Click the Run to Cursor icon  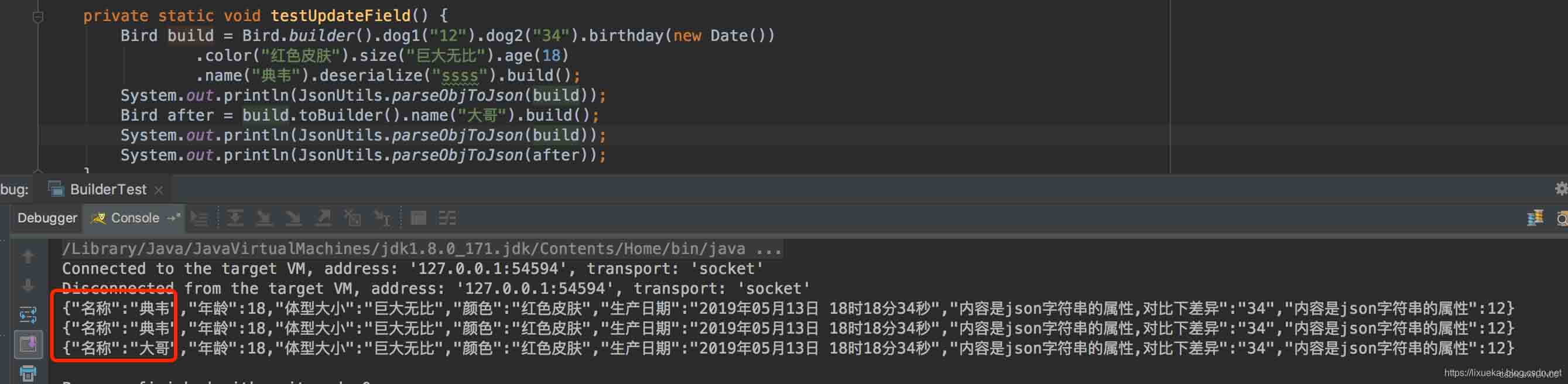point(382,218)
